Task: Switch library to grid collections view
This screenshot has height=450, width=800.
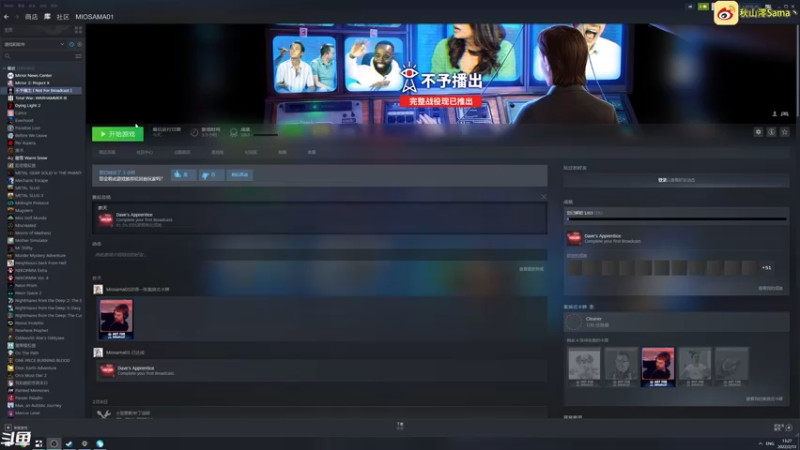Action: click(x=78, y=30)
